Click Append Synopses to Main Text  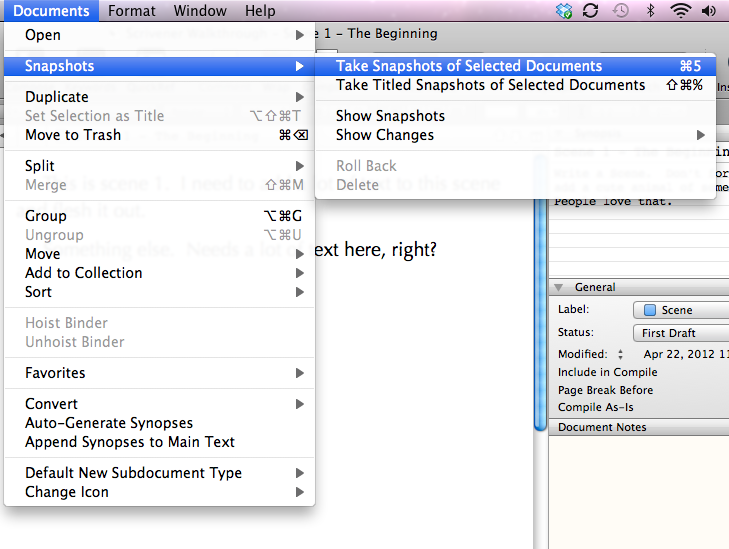[159, 442]
